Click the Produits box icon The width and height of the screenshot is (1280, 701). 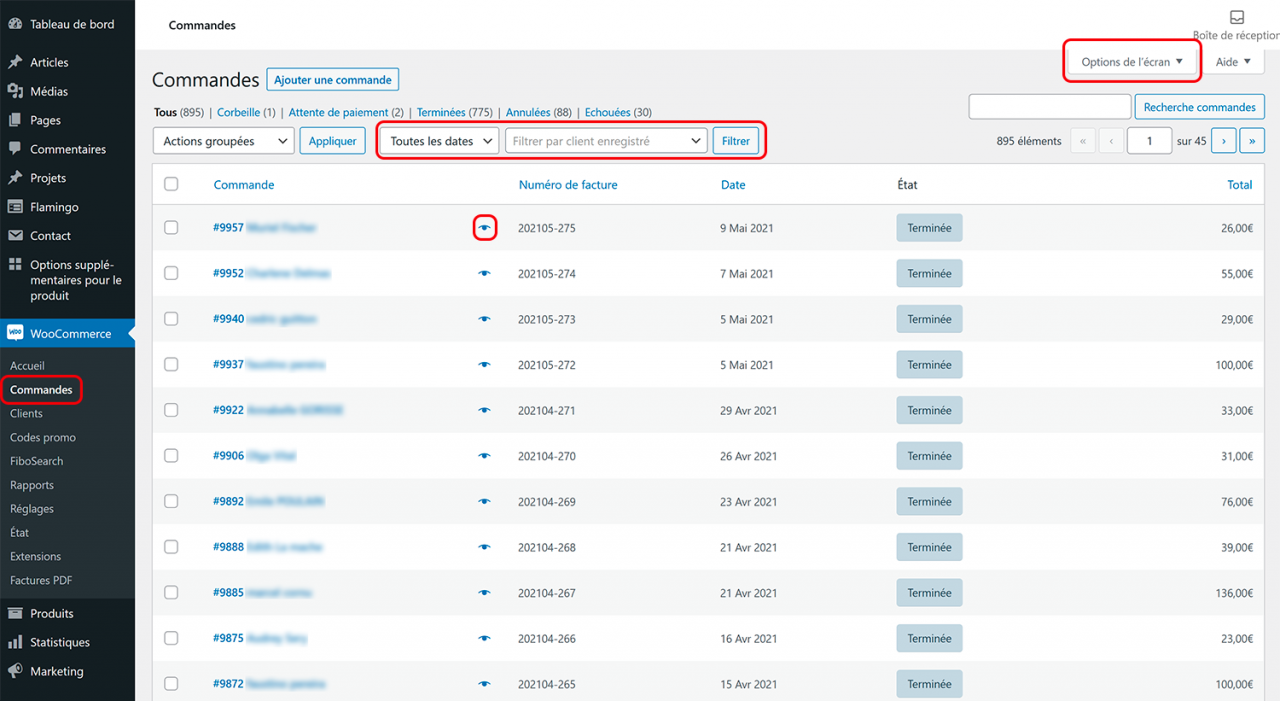pos(15,613)
